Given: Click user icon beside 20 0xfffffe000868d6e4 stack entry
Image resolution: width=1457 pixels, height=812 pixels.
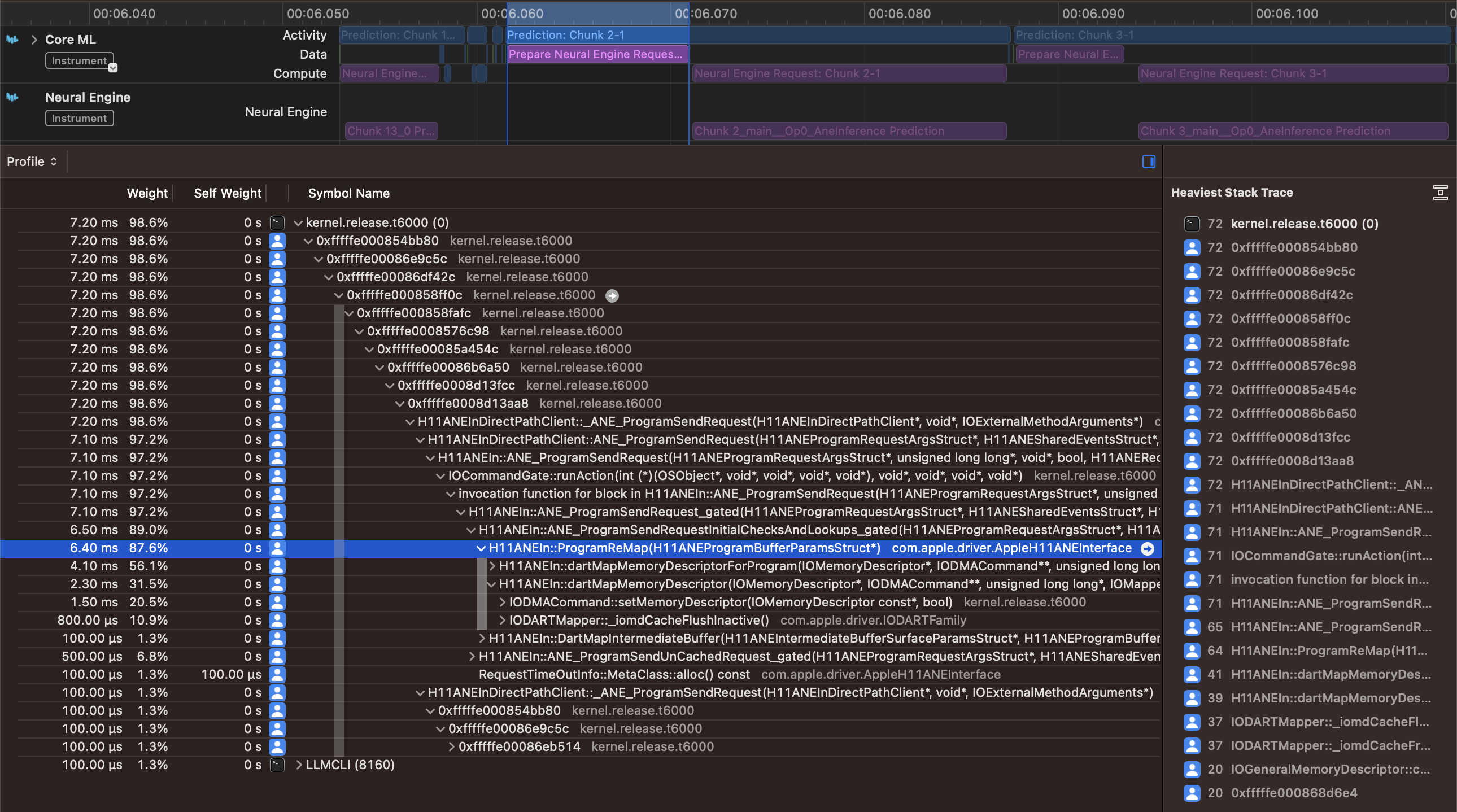Looking at the screenshot, I should (1192, 793).
